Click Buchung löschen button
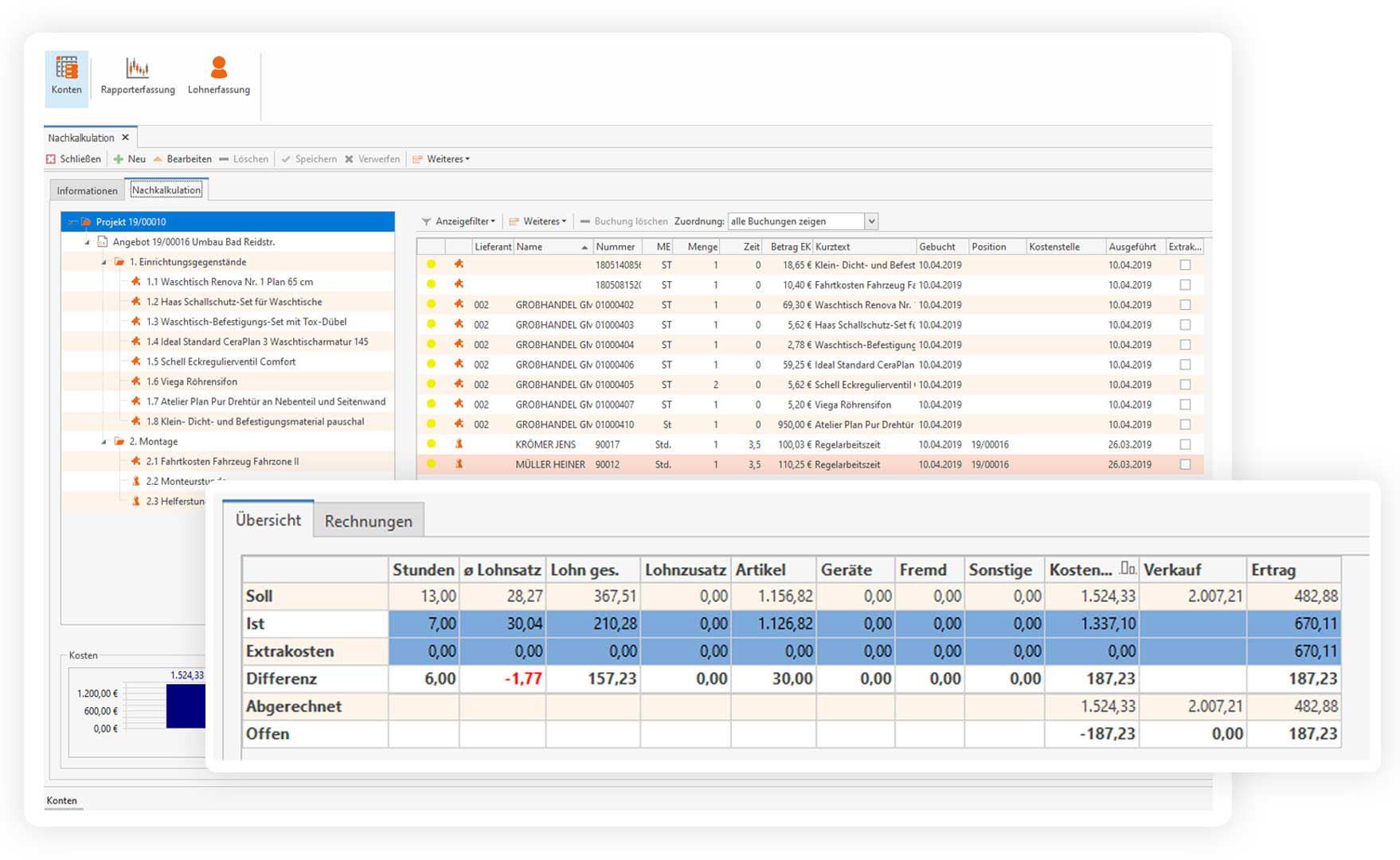 click(624, 221)
